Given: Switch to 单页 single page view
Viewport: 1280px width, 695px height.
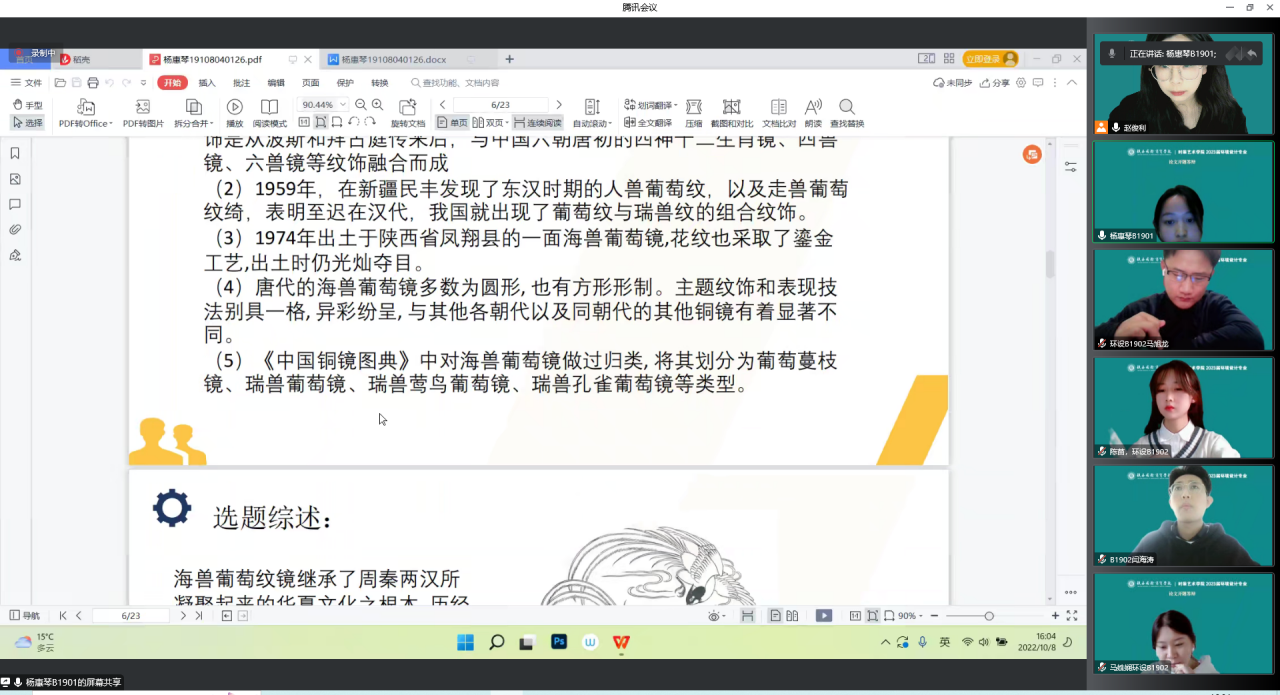Looking at the screenshot, I should tap(453, 123).
